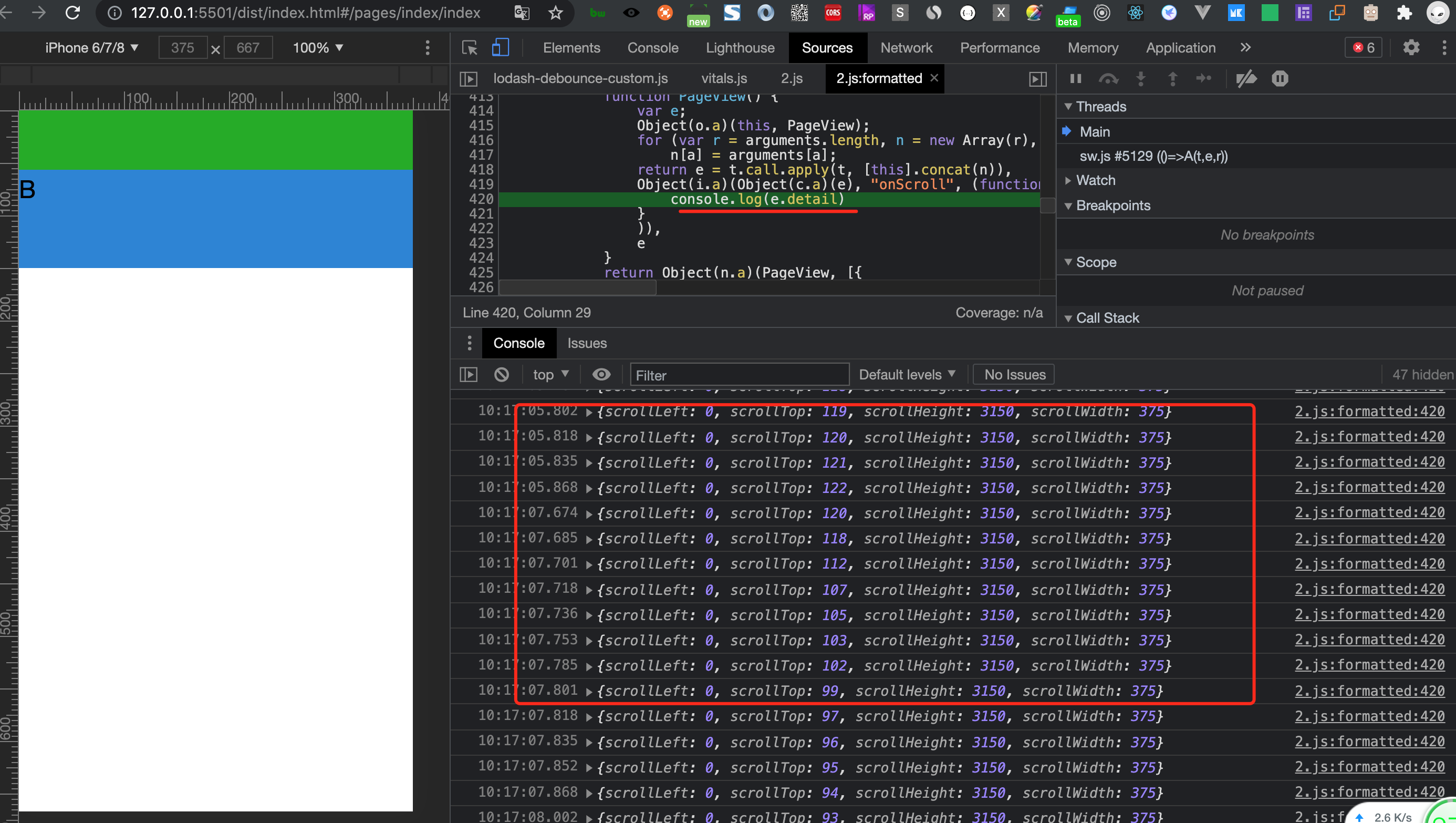Deactivate all breakpoints
This screenshot has height=823, width=1456.
[1247, 79]
